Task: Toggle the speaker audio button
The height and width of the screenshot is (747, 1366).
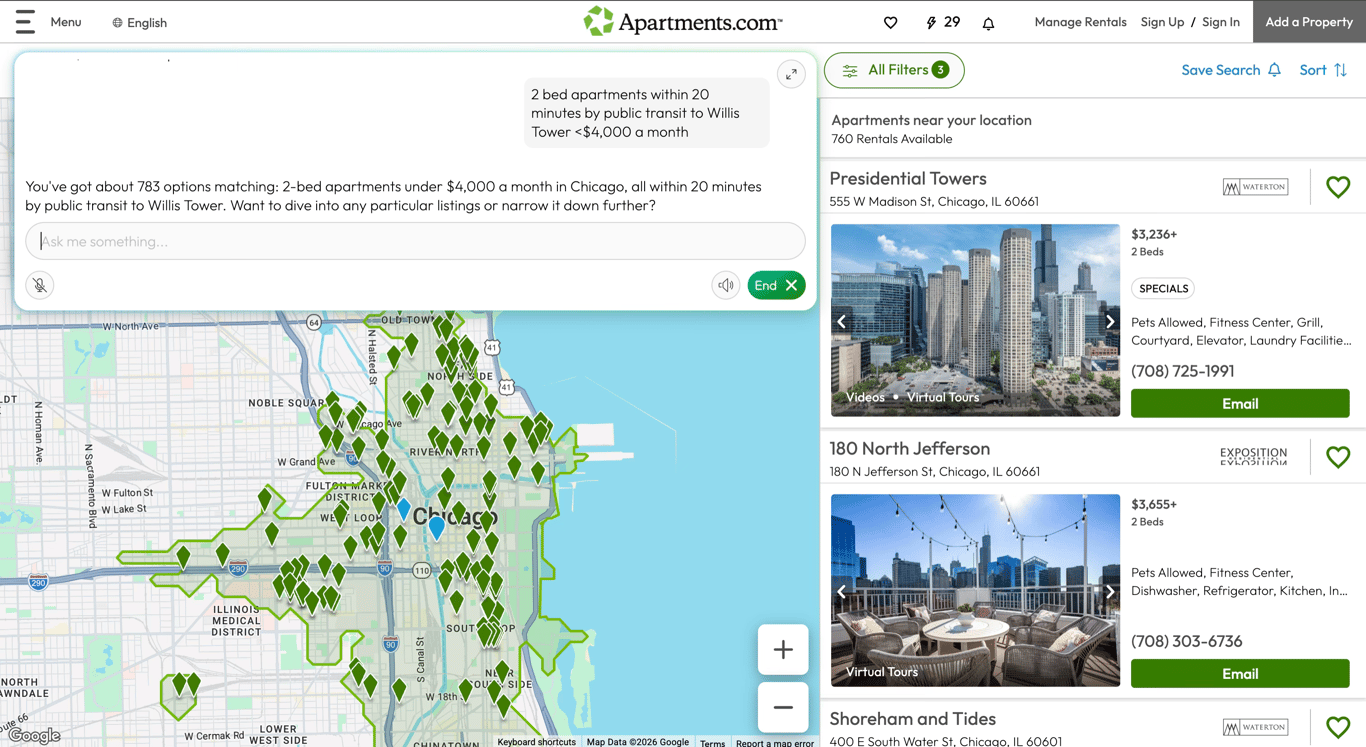Action: pyautogui.click(x=726, y=285)
